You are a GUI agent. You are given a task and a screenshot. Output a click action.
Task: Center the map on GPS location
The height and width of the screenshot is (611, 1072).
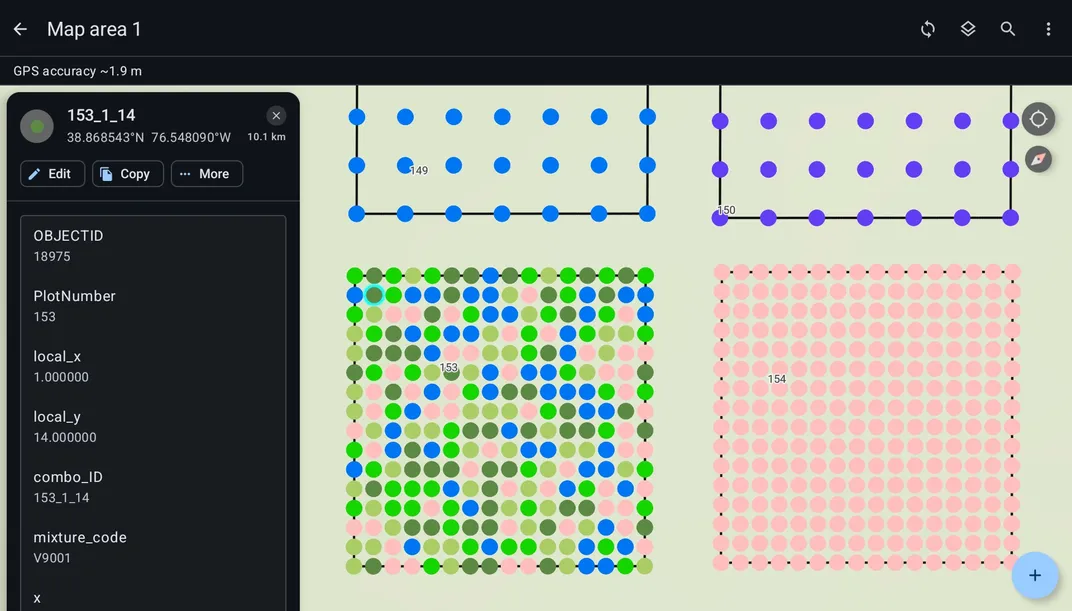[1038, 118]
